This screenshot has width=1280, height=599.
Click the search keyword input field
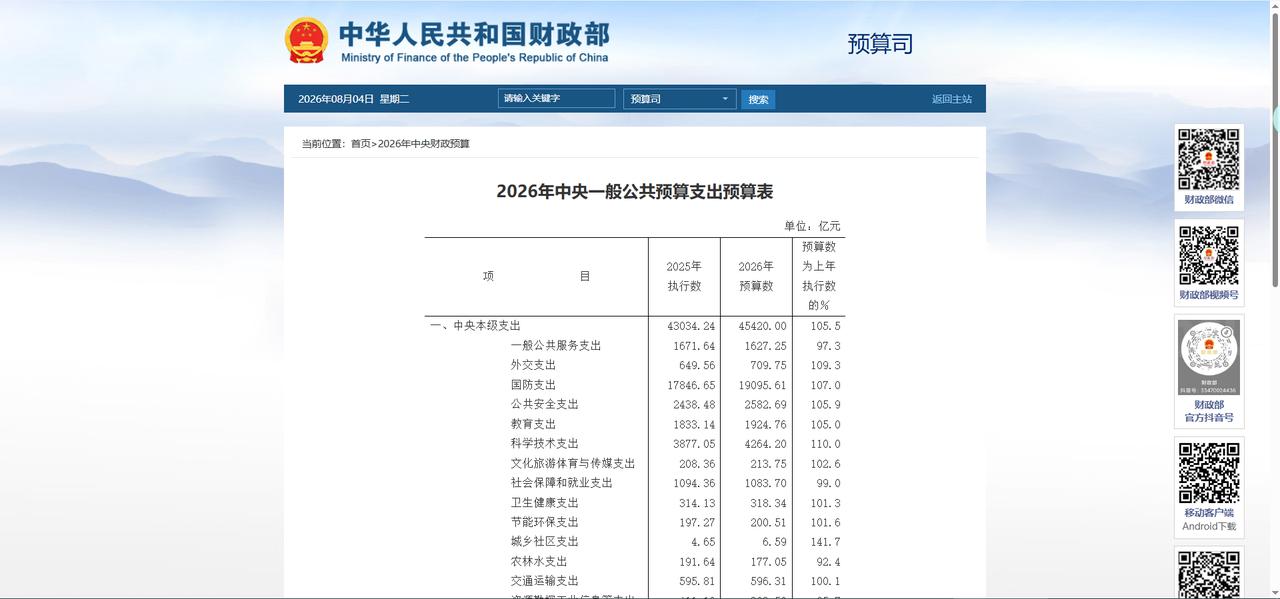pyautogui.click(x=556, y=98)
